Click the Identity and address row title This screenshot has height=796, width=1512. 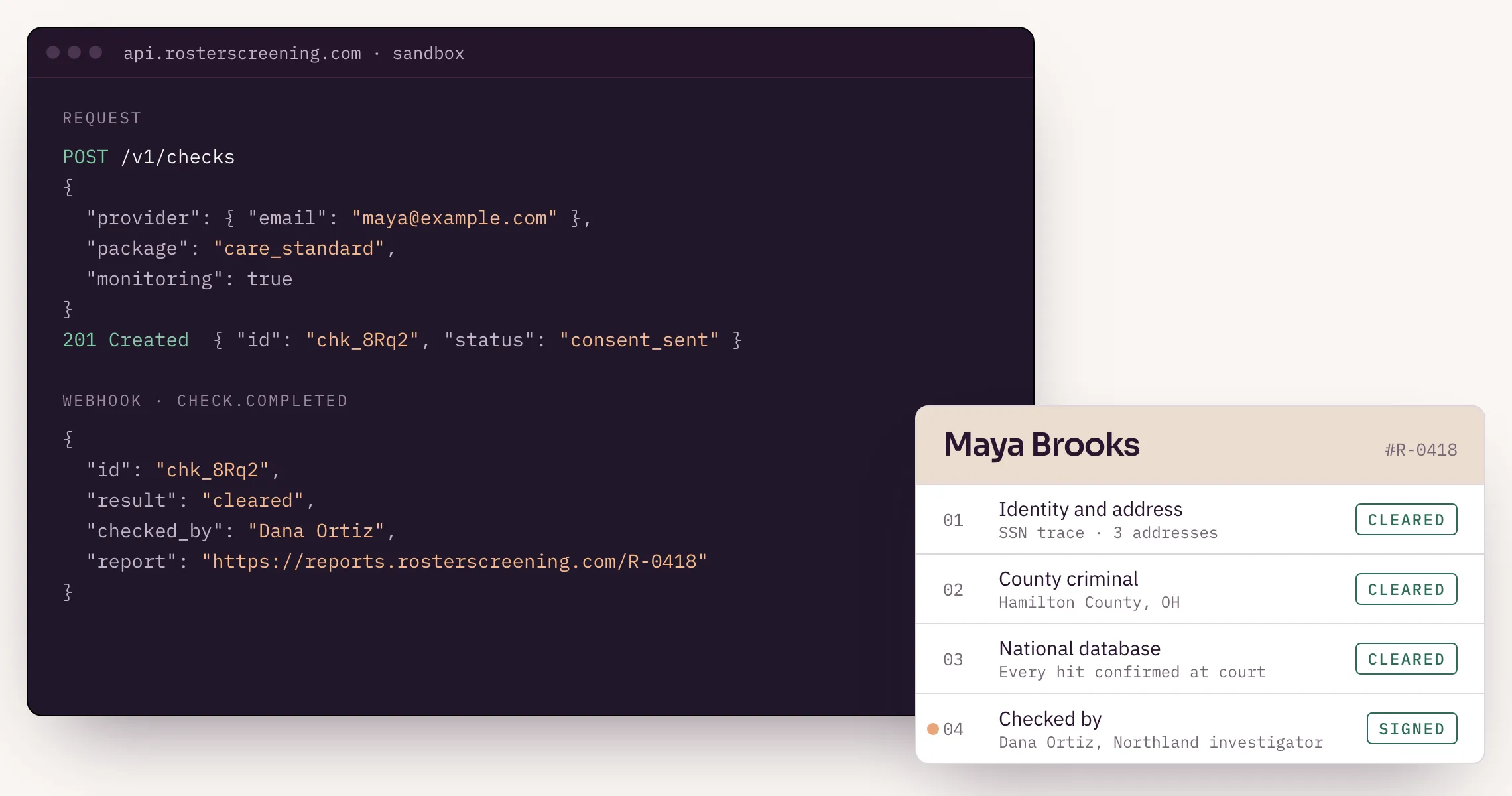[1090, 509]
